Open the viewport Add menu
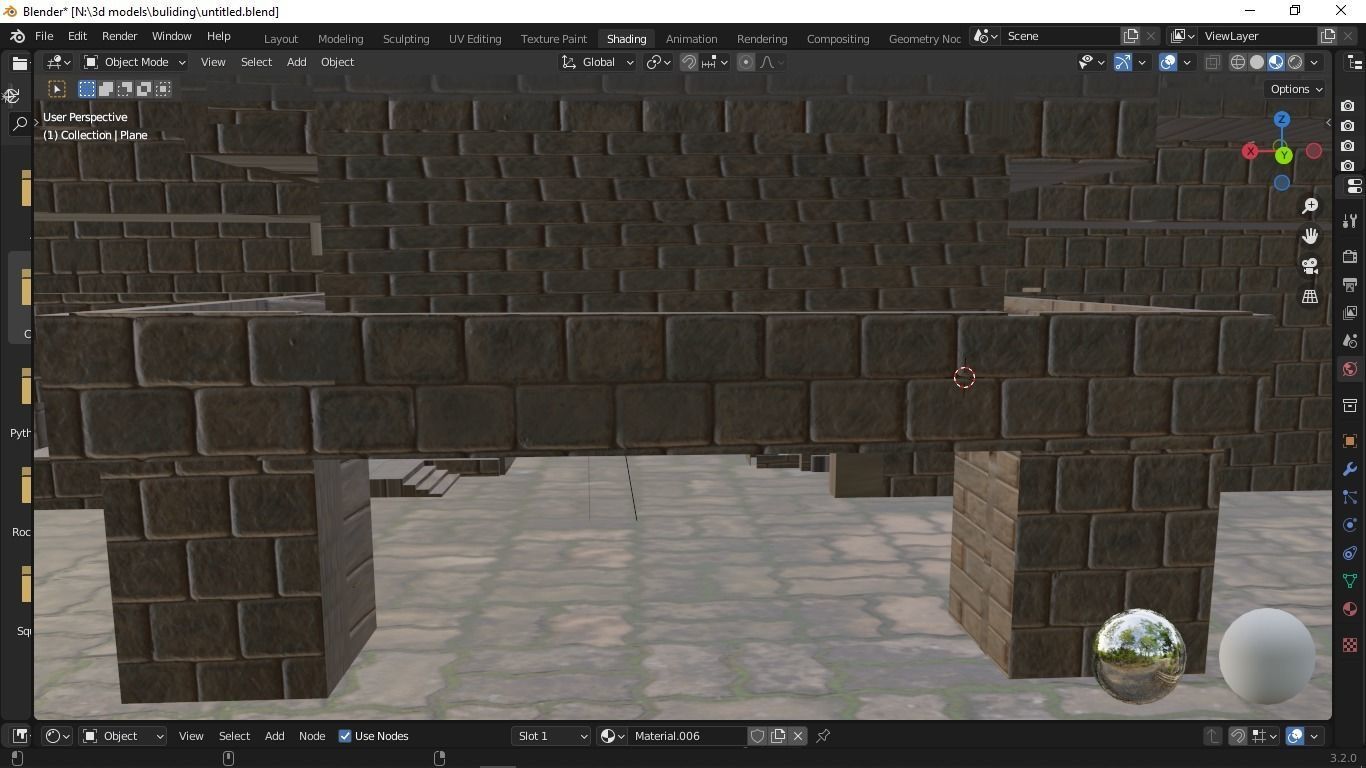This screenshot has height=768, width=1366. point(296,62)
